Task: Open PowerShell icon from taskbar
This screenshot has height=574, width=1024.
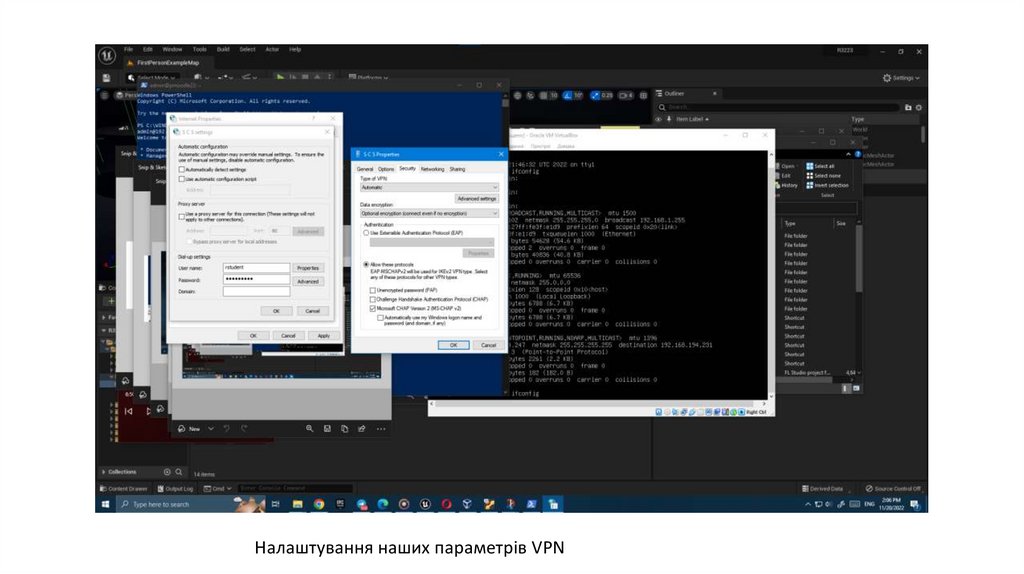Action: click(x=532, y=504)
